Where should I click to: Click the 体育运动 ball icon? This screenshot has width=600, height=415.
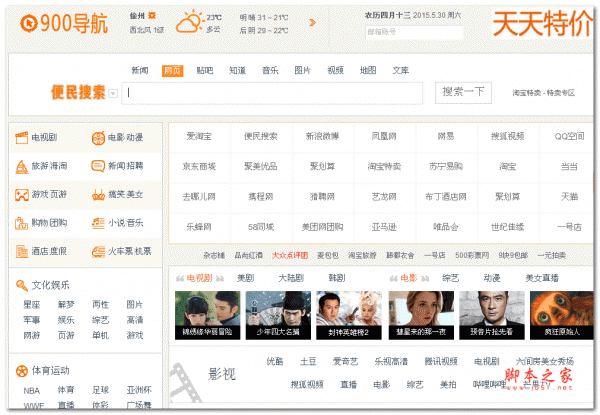tap(22, 371)
